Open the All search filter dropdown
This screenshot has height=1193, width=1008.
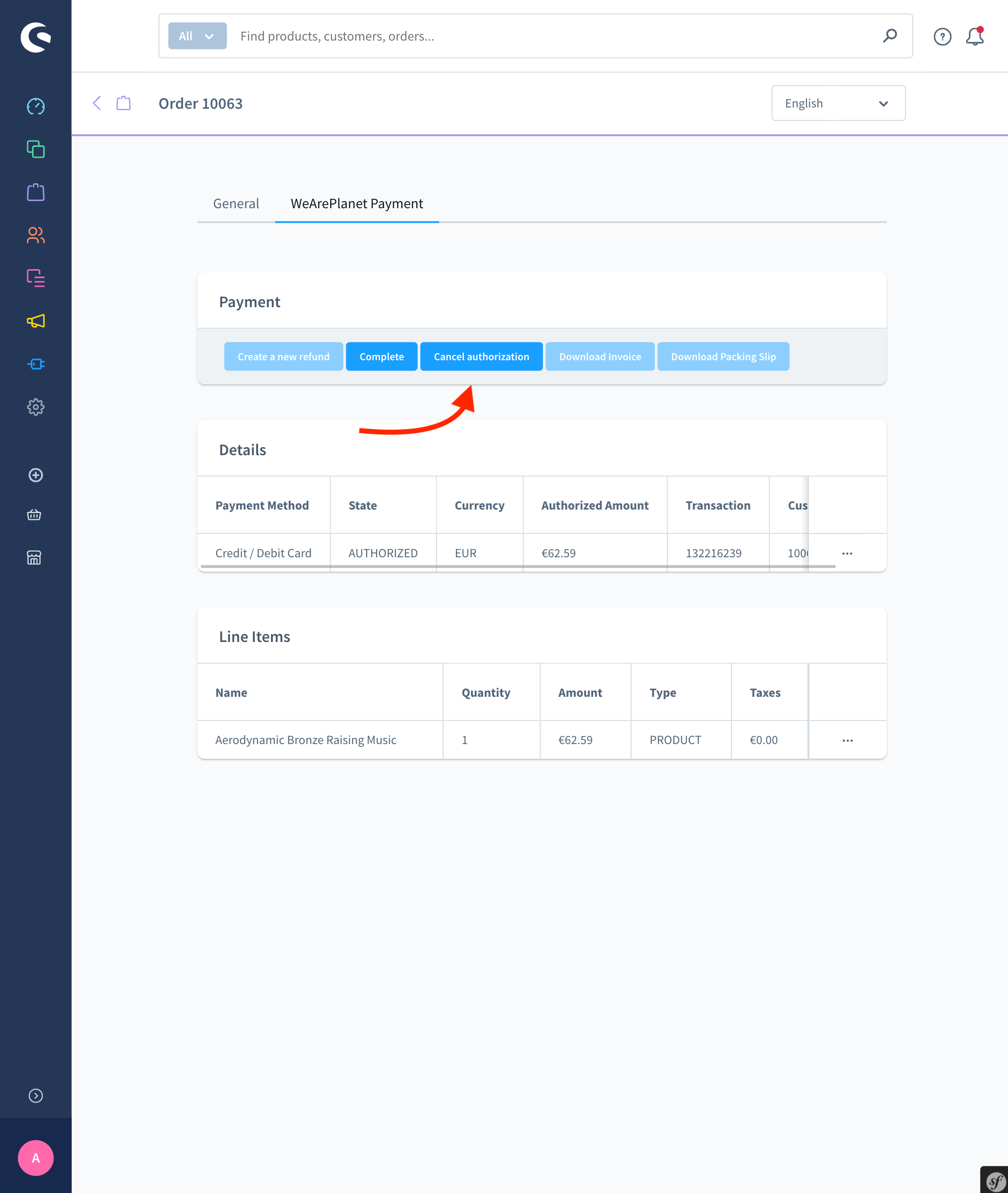click(x=197, y=36)
